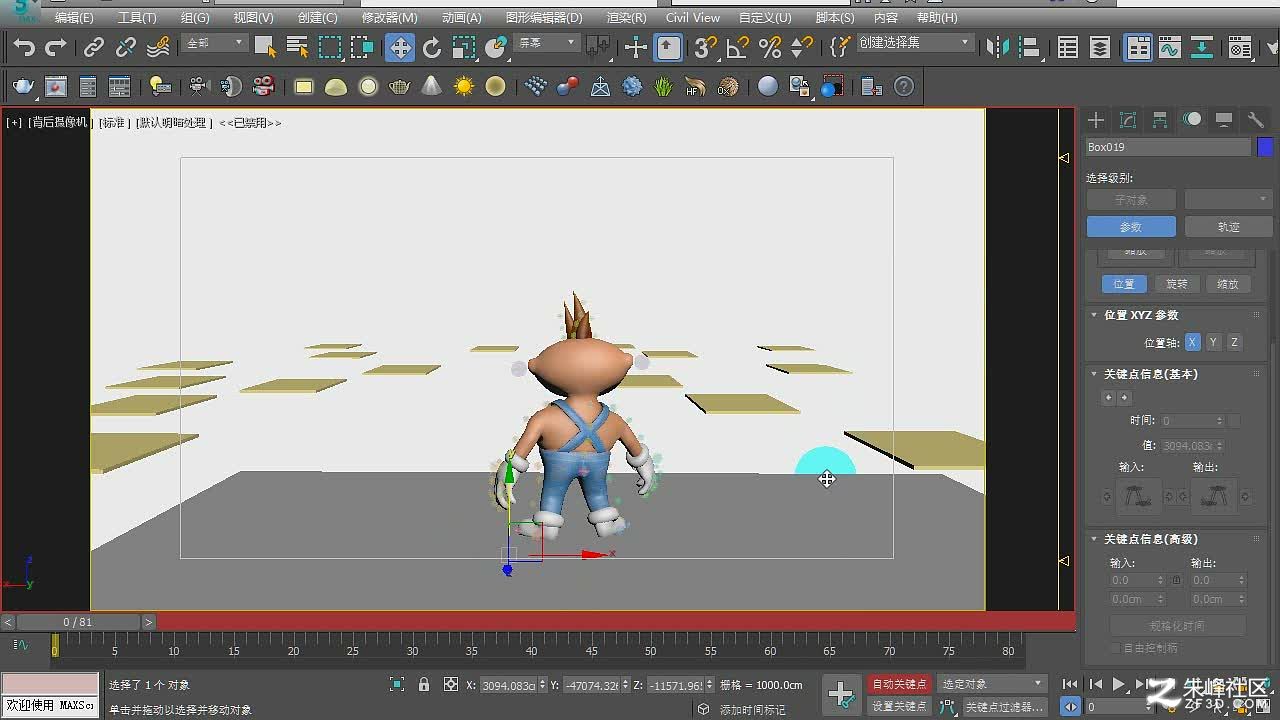Select the 缩放 controller button
The height and width of the screenshot is (720, 1280).
pos(1228,284)
